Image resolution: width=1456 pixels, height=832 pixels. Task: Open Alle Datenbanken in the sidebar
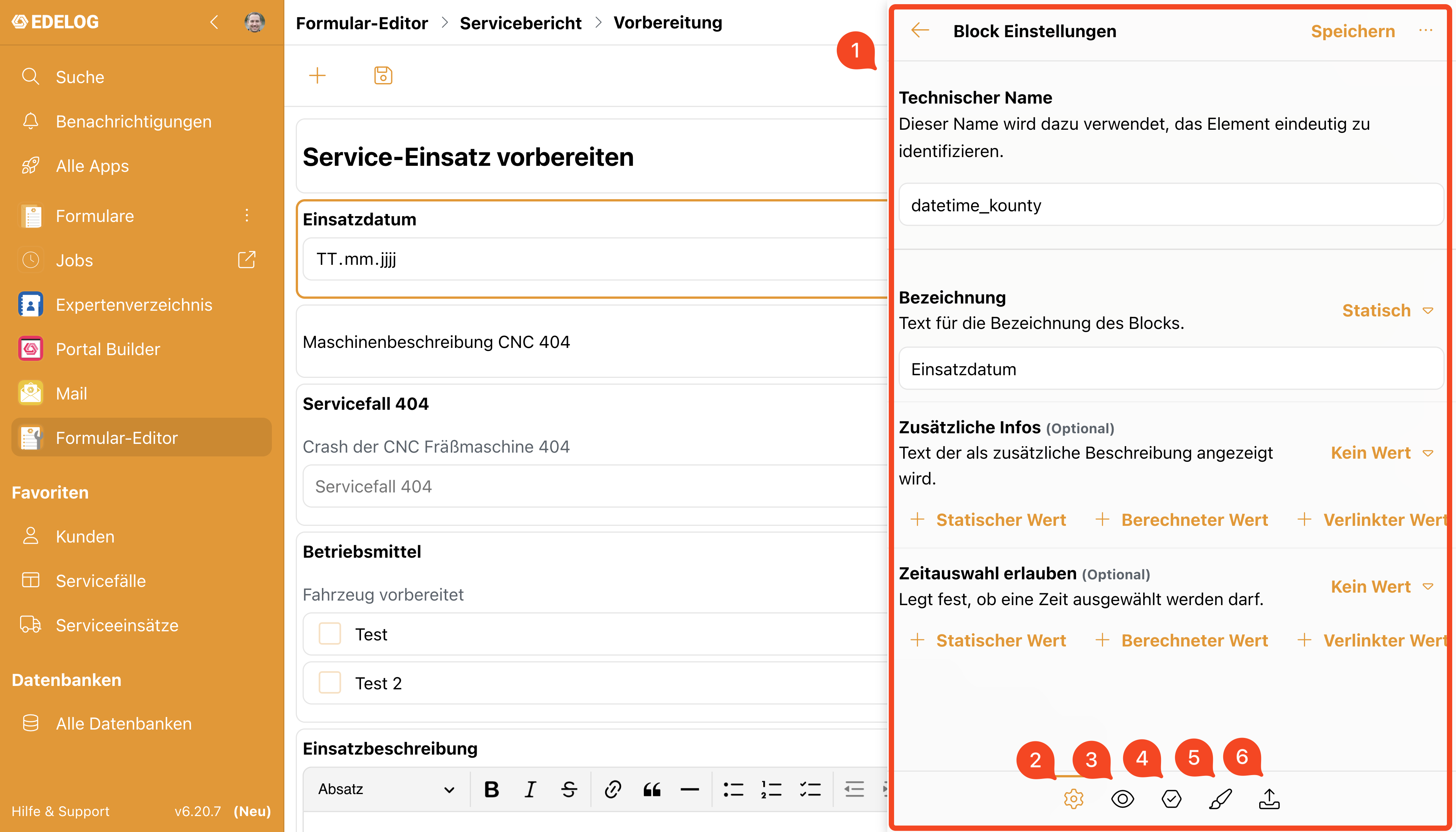141,723
